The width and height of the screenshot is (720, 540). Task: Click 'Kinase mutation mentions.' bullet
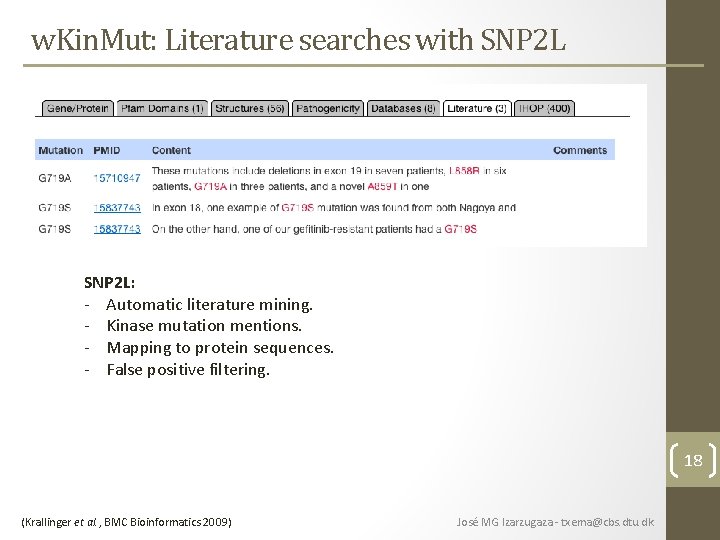[x=204, y=326]
